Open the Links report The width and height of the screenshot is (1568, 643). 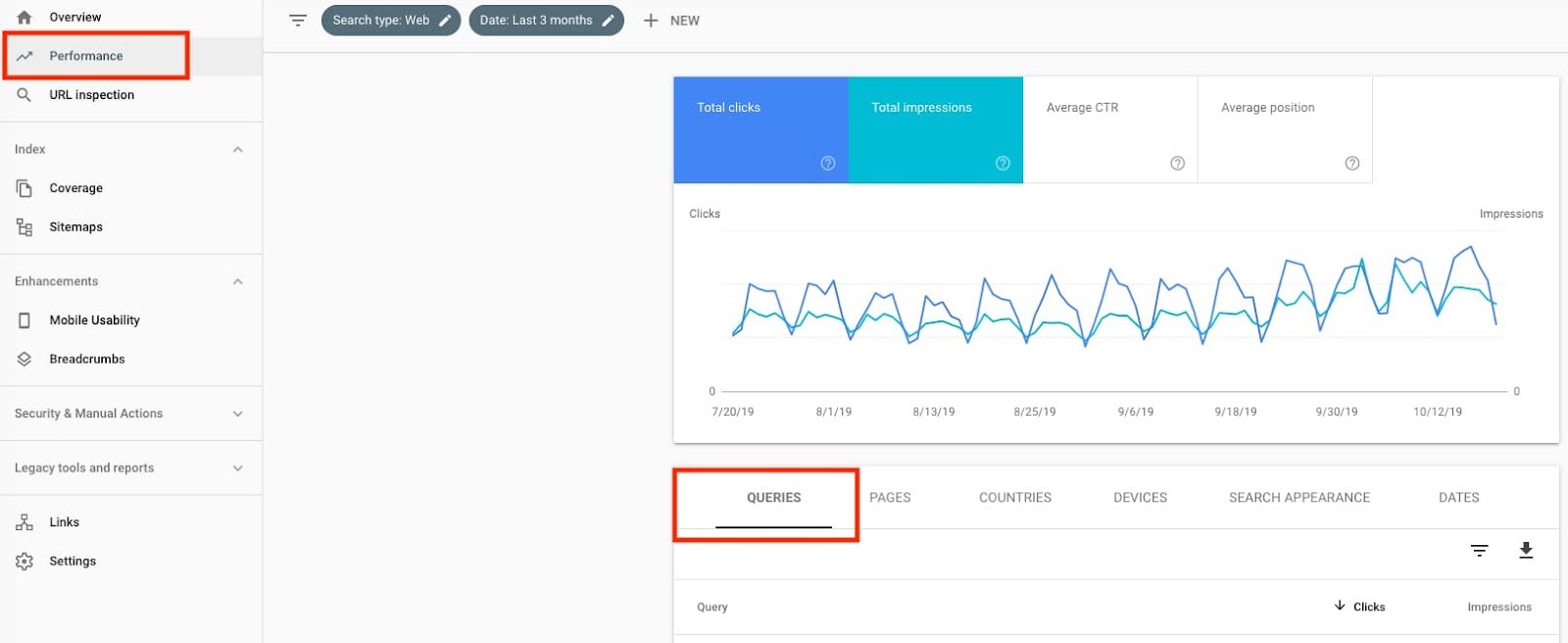point(64,522)
